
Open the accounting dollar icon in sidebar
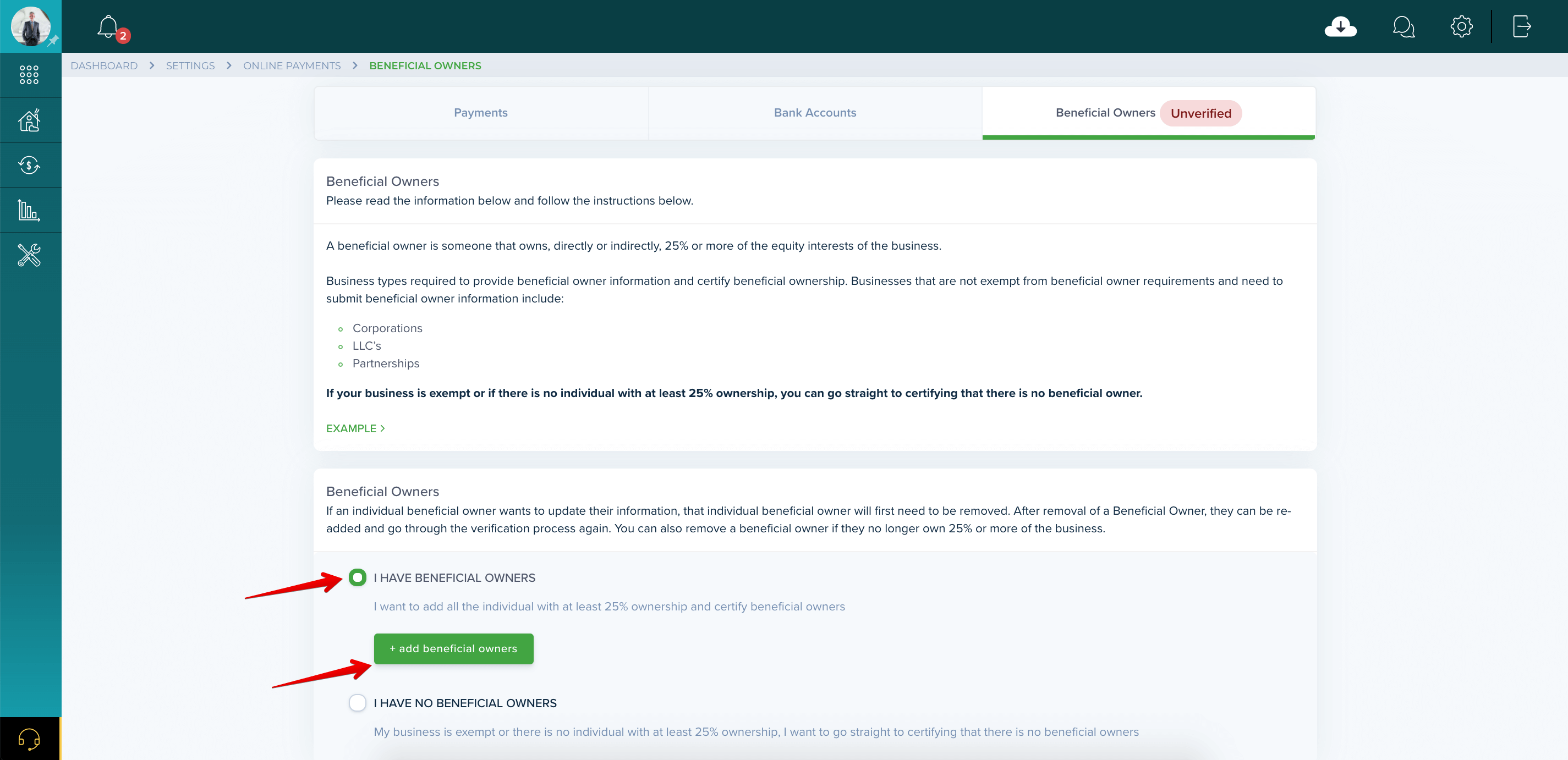pos(29,165)
